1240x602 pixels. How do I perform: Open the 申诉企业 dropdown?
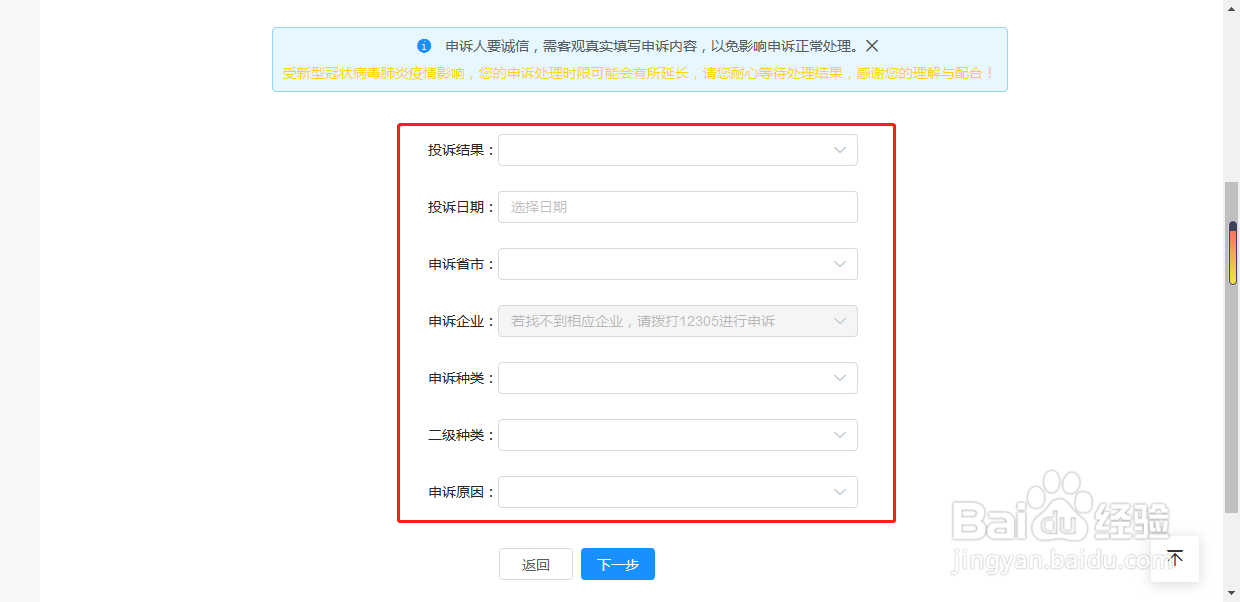click(678, 321)
